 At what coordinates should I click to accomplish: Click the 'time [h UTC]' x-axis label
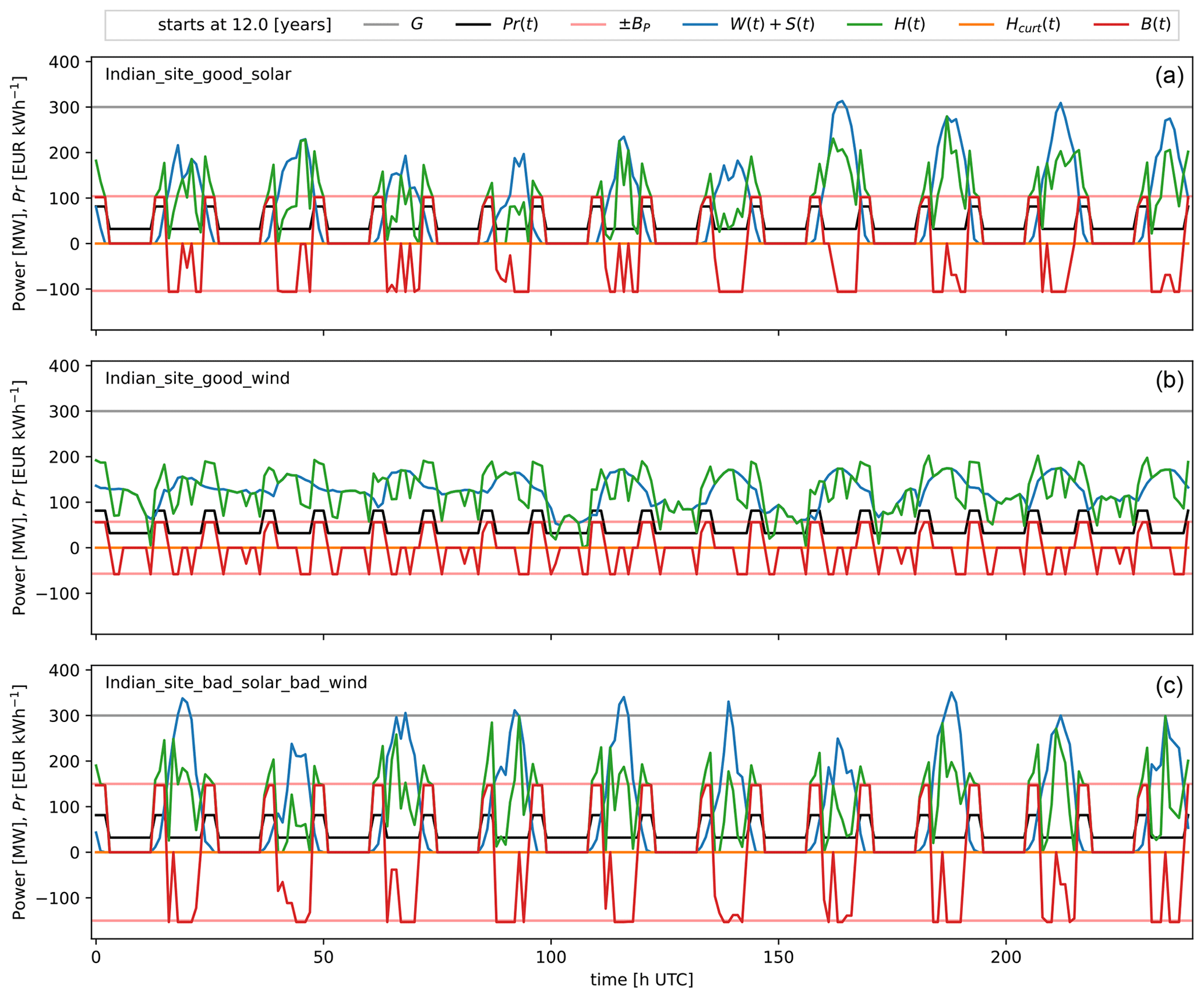pyautogui.click(x=641, y=980)
